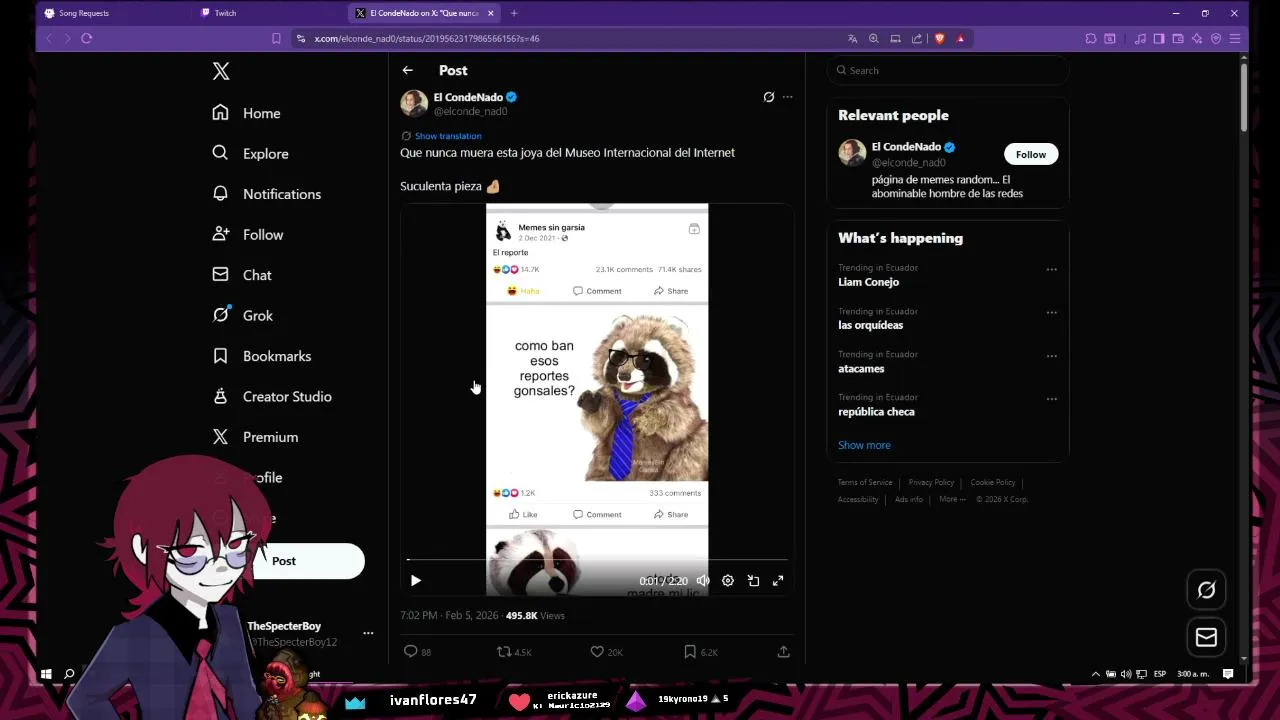Open El CondeNado avatar in Relevant people

pos(852,153)
